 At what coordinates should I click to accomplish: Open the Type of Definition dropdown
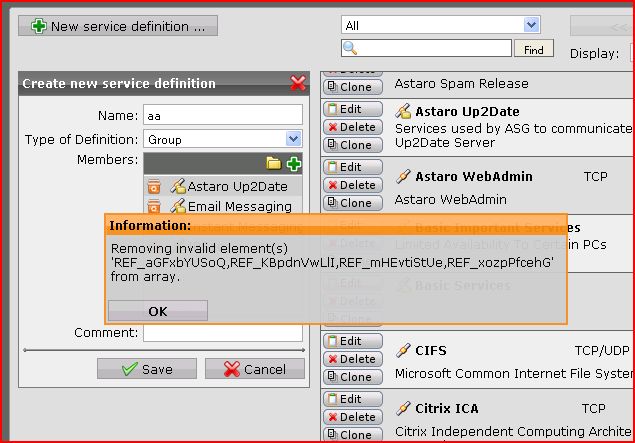pos(223,139)
